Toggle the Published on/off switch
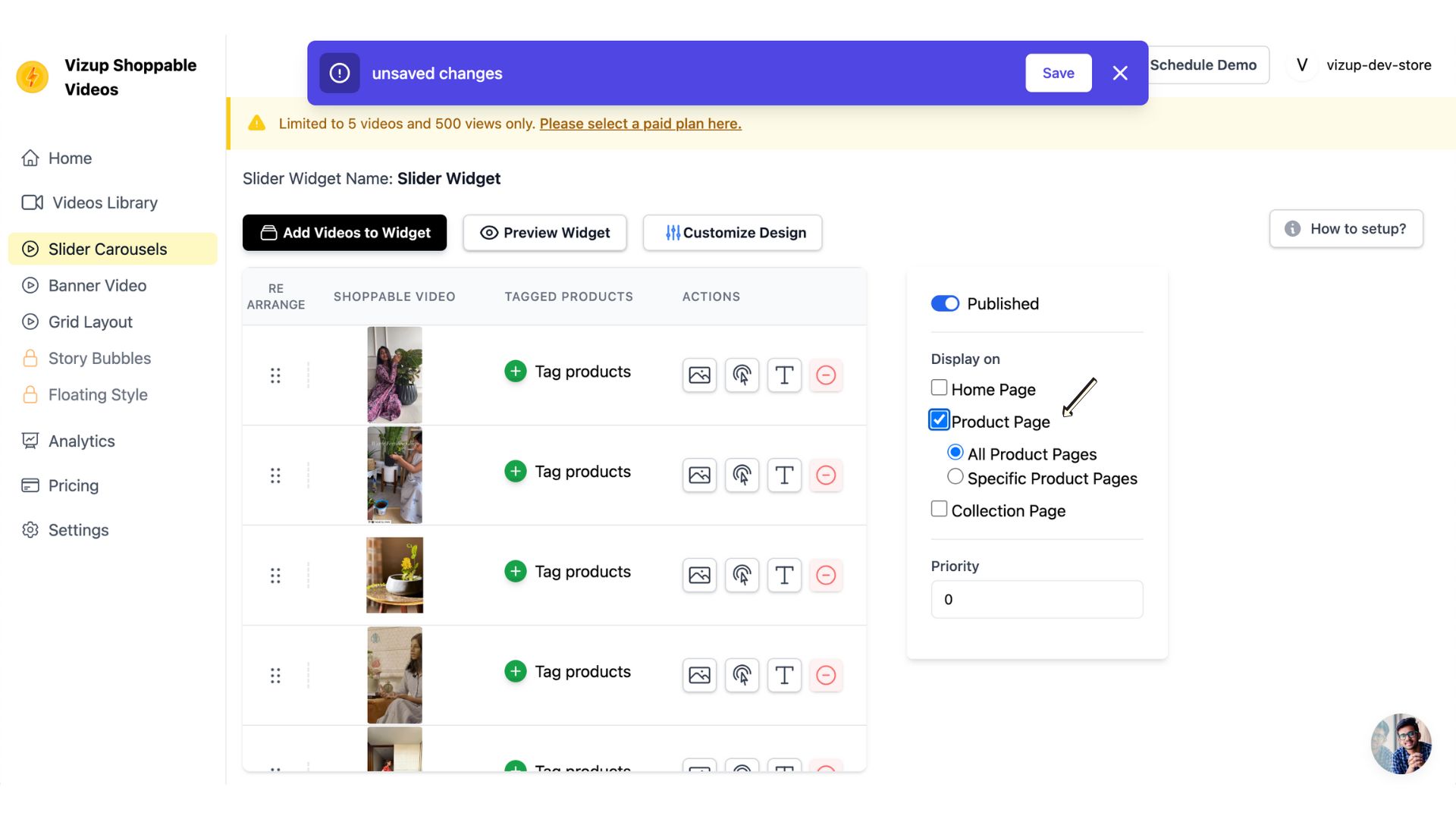This screenshot has height=819, width=1456. [x=944, y=303]
